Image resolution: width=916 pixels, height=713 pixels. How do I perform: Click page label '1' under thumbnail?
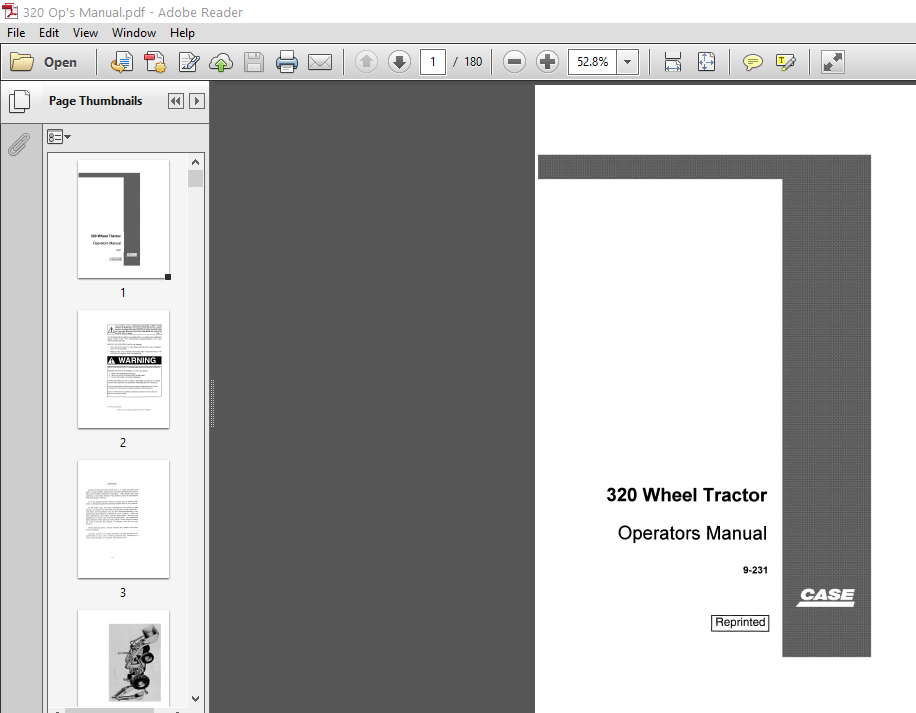pos(123,293)
